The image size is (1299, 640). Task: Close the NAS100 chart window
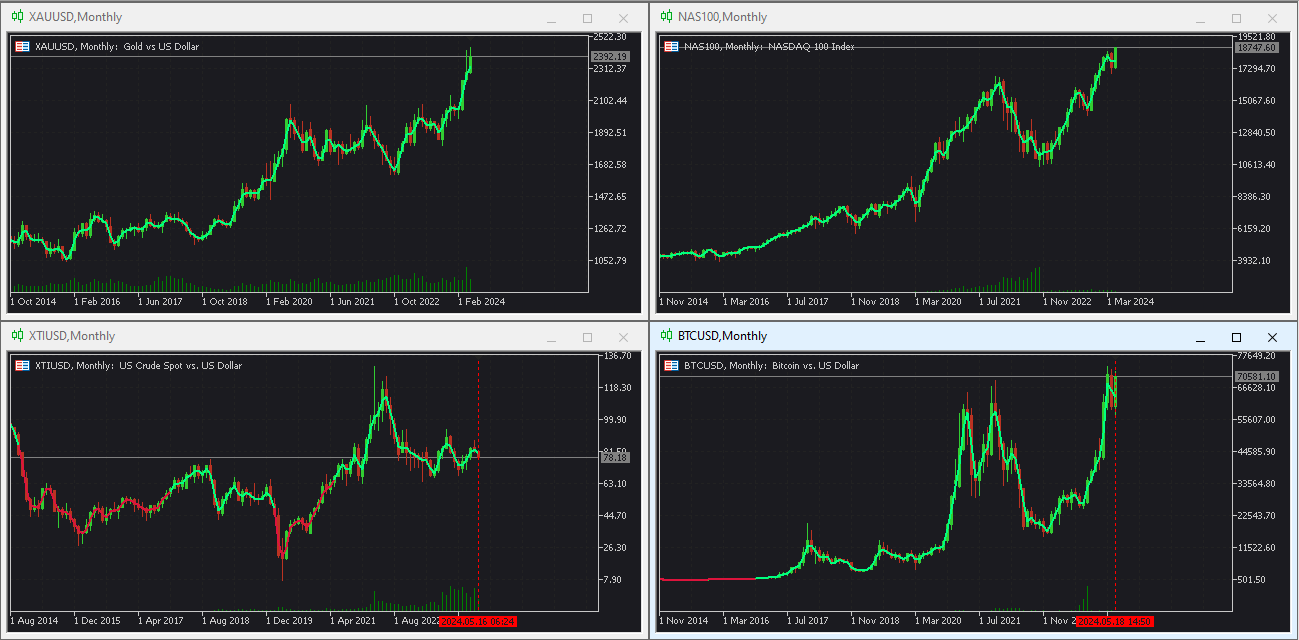click(1272, 18)
